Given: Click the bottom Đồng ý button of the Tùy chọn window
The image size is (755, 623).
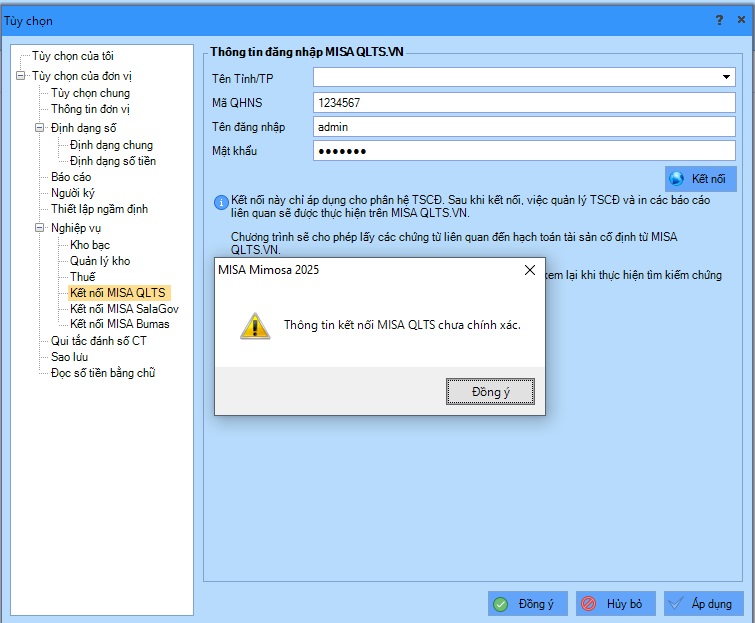Looking at the screenshot, I should (x=528, y=604).
